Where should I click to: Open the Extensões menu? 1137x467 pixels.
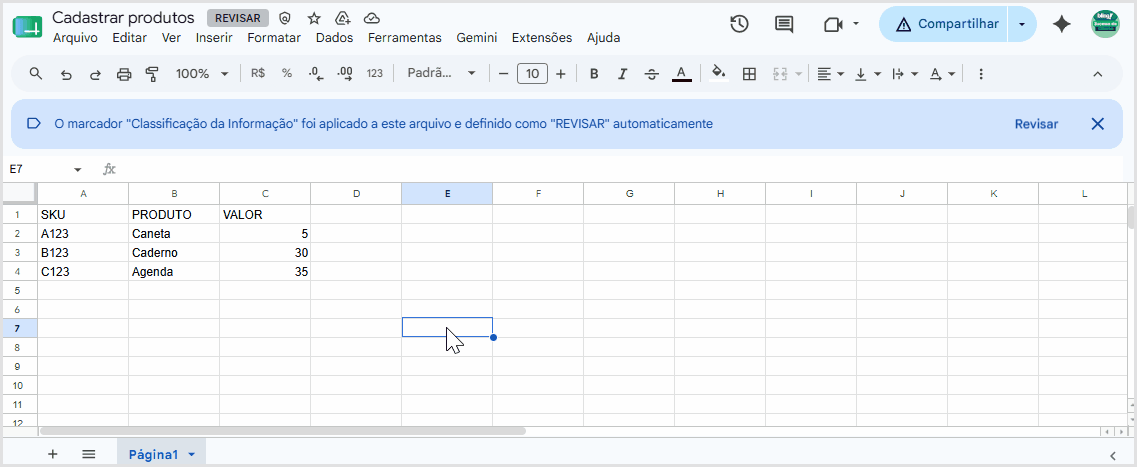coord(542,38)
